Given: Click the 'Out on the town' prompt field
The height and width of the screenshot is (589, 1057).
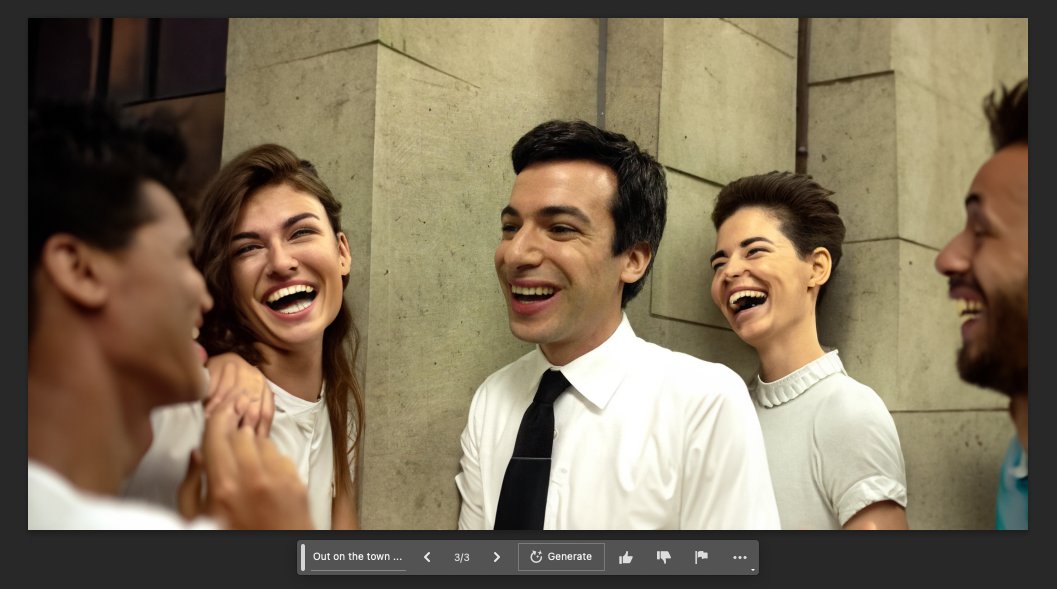Looking at the screenshot, I should (x=358, y=557).
